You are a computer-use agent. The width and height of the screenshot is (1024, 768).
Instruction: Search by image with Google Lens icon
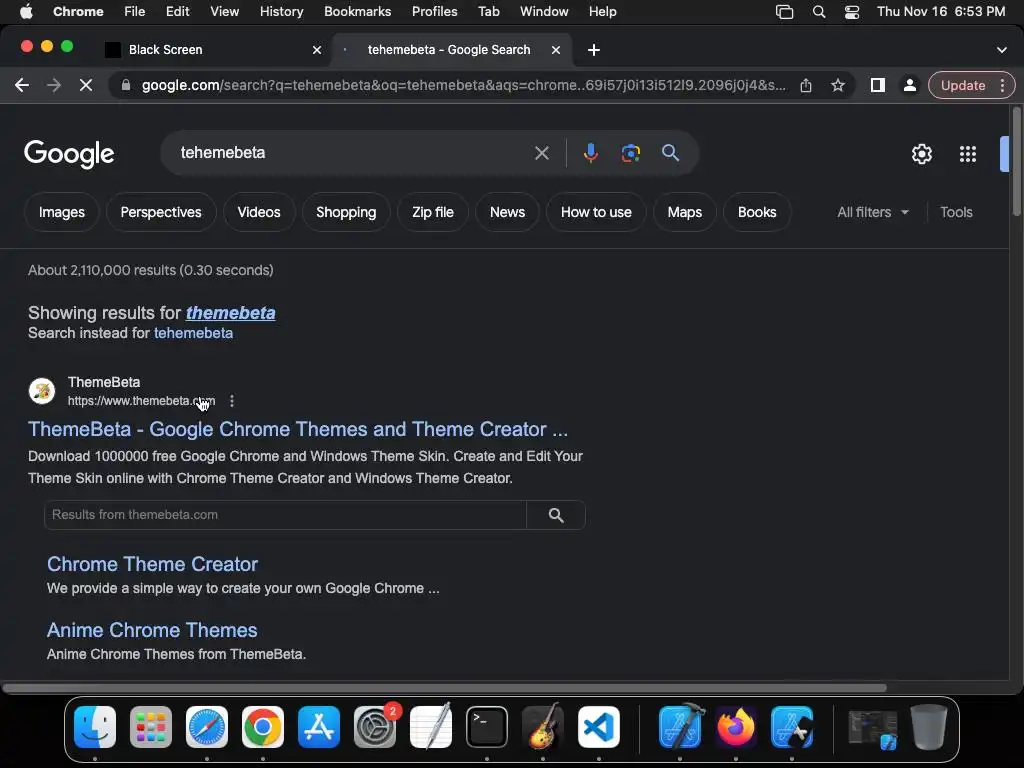[x=630, y=153]
